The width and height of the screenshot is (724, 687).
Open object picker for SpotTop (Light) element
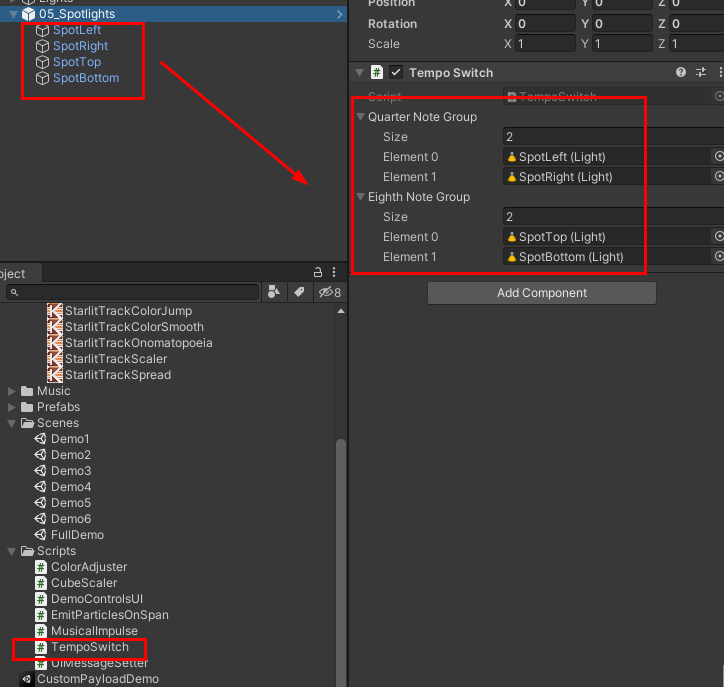(x=719, y=236)
